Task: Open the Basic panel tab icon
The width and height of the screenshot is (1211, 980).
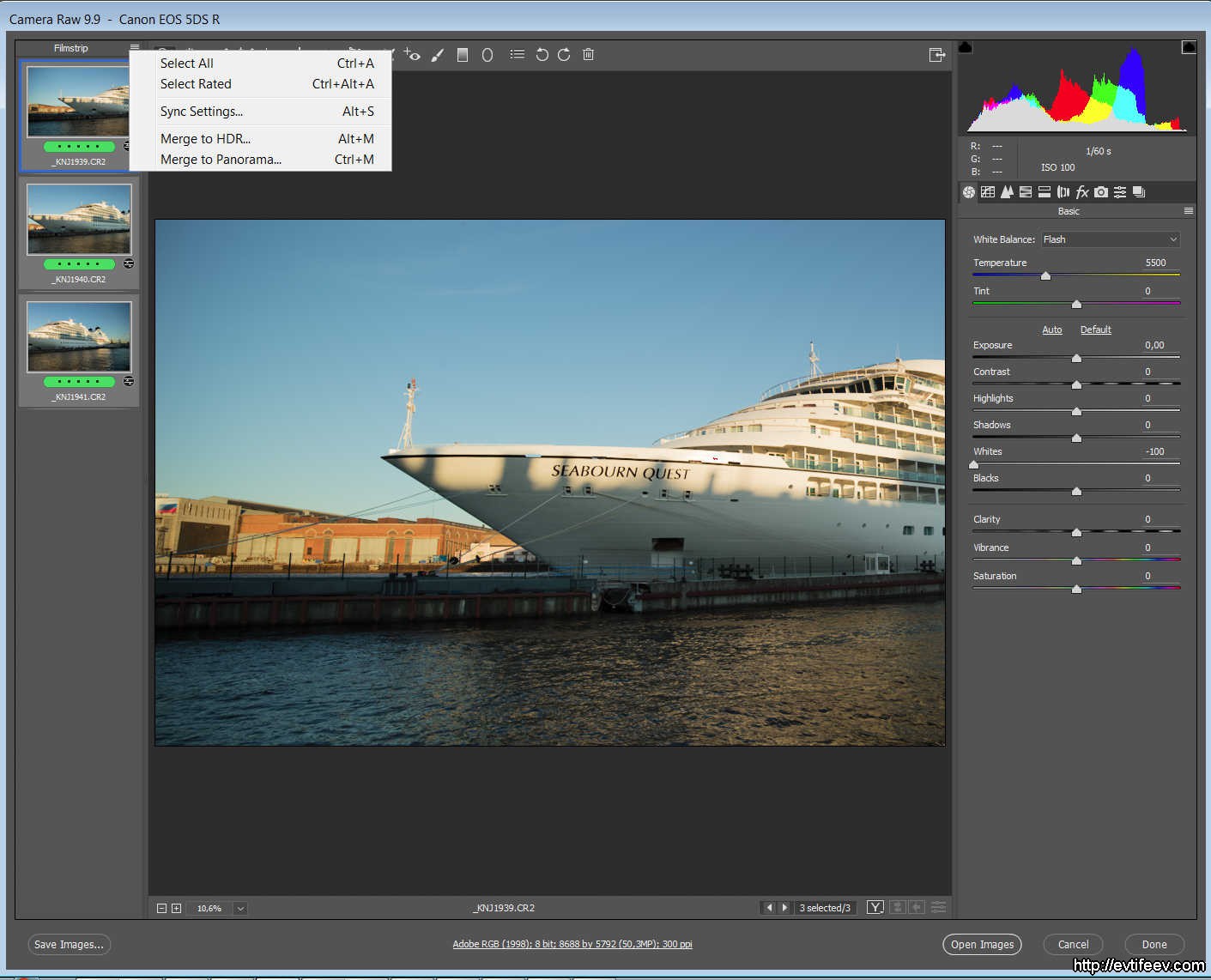Action: click(969, 192)
